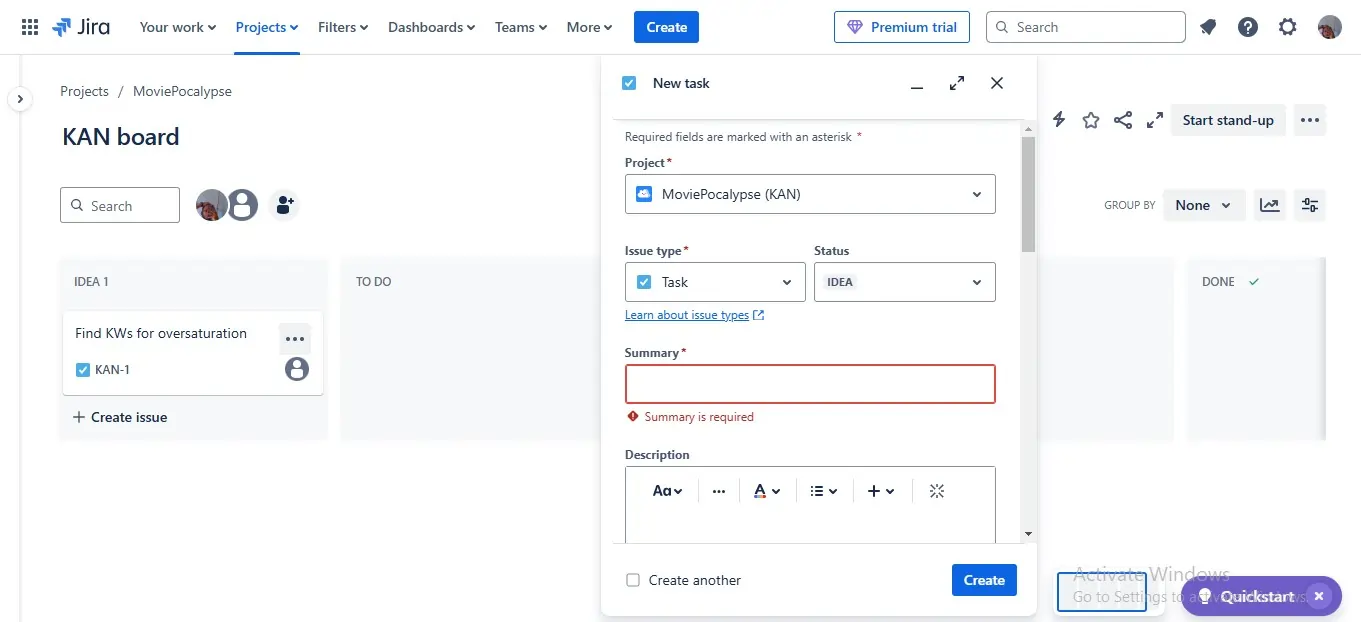
Task: Filter board by first assignee avatar
Action: (x=211, y=205)
